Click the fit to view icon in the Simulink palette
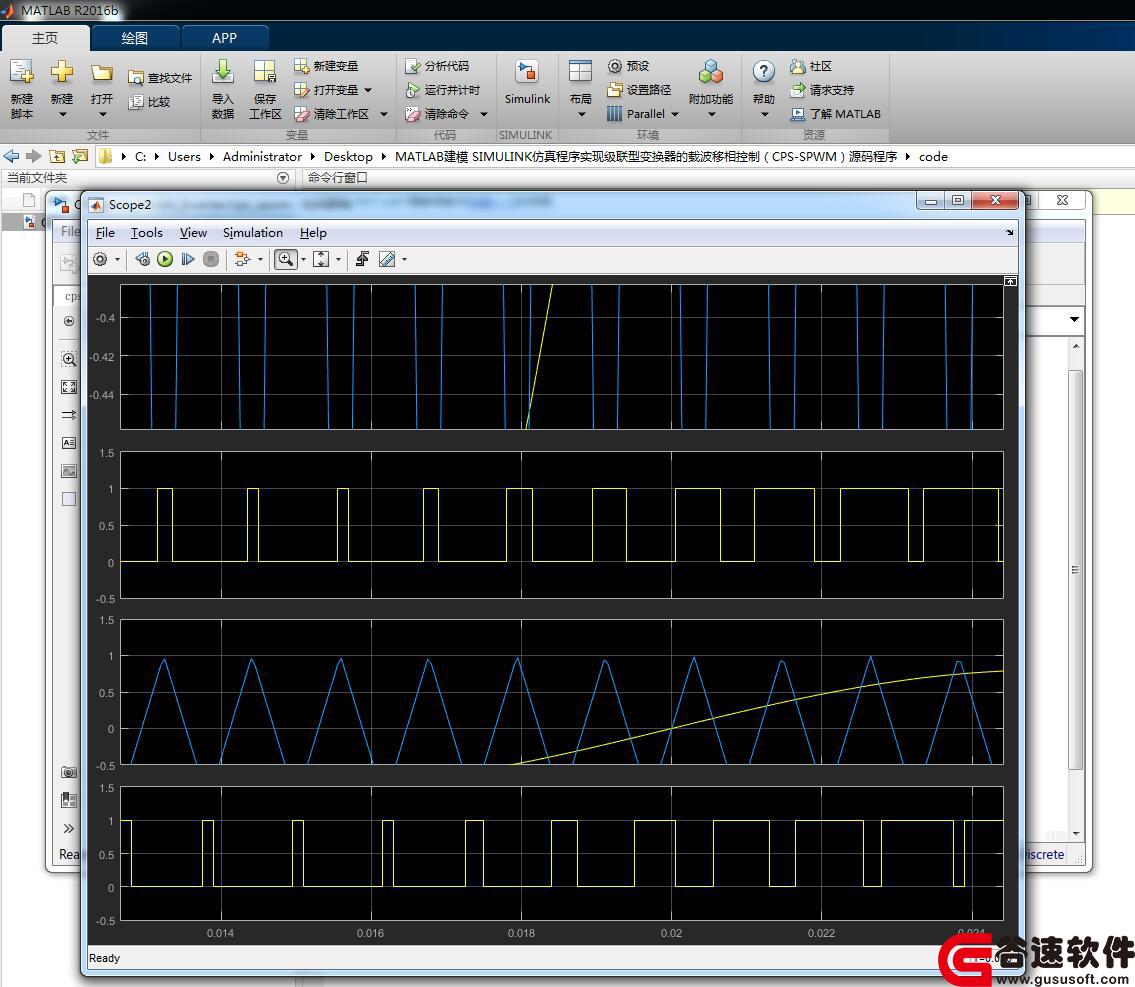This screenshot has width=1135, height=987. (69, 387)
